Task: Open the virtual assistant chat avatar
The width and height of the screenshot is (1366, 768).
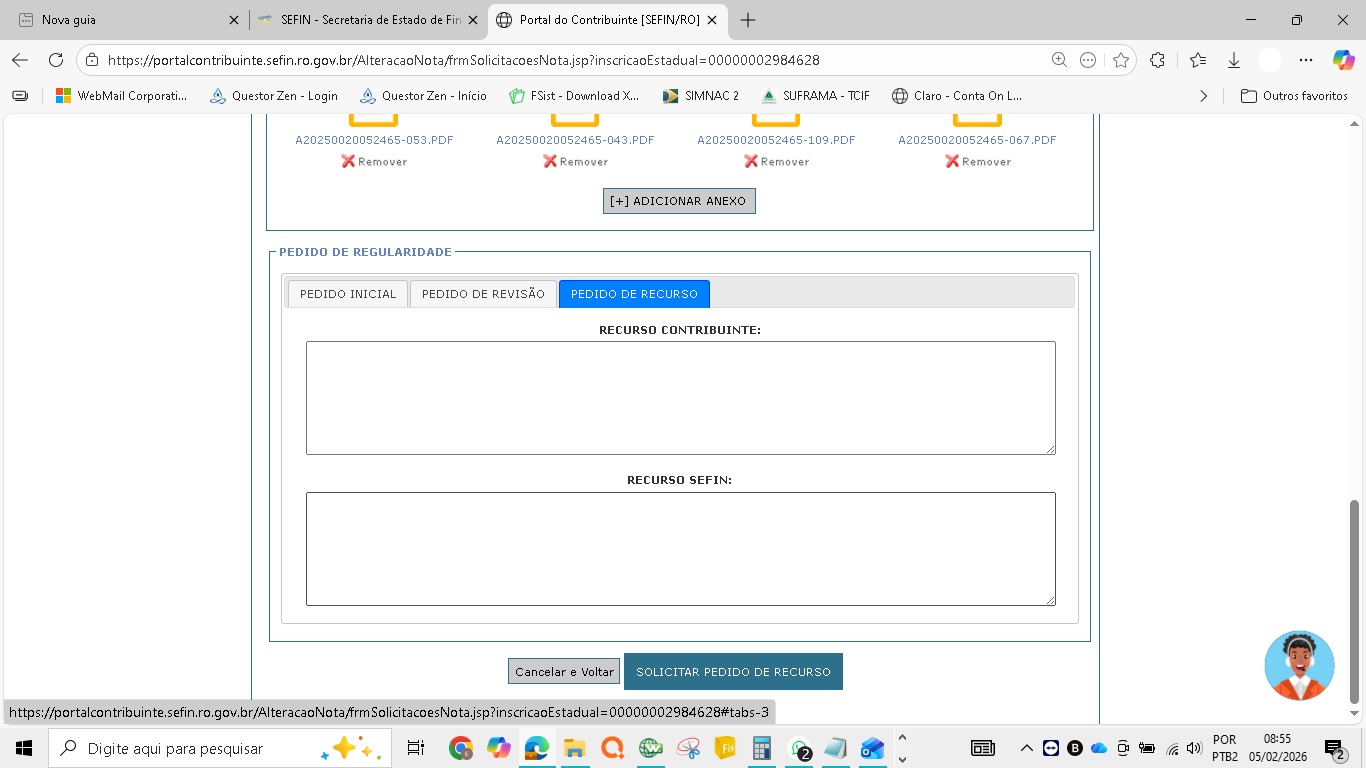Action: tap(1299, 665)
